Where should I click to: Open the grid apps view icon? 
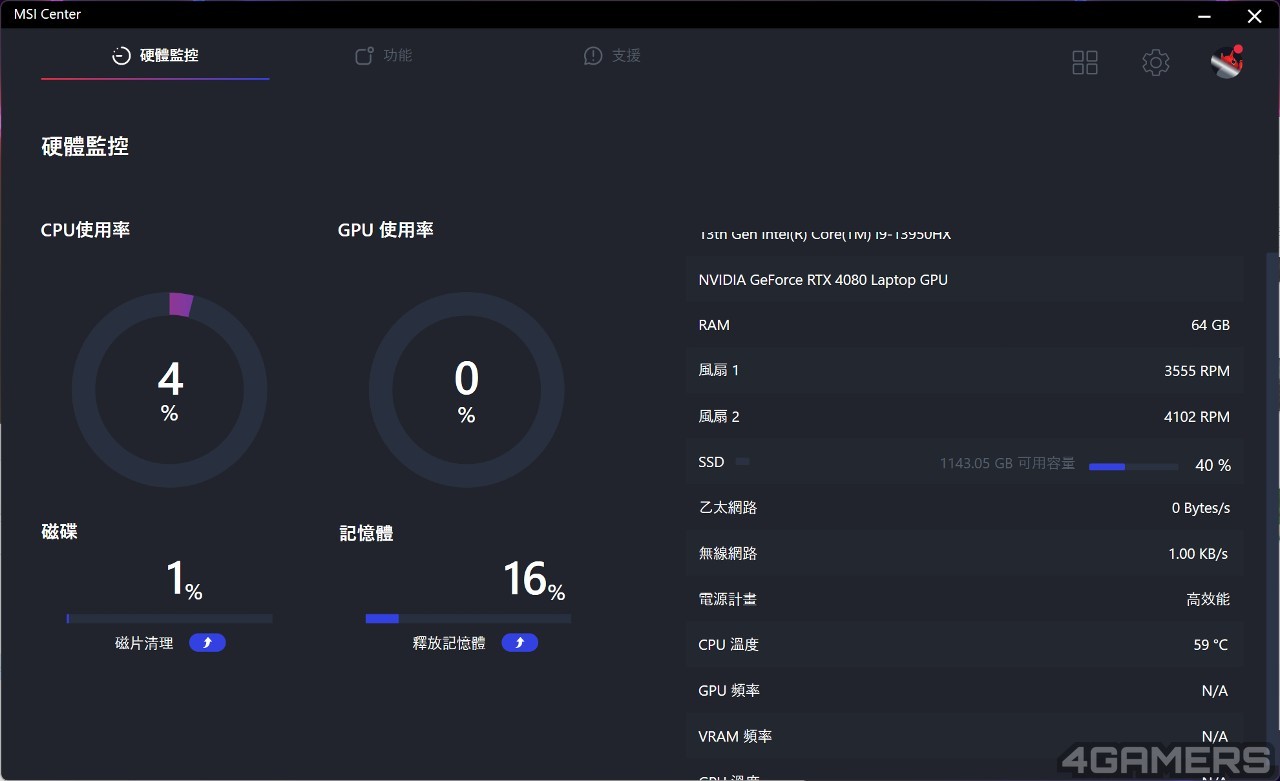pos(1085,63)
